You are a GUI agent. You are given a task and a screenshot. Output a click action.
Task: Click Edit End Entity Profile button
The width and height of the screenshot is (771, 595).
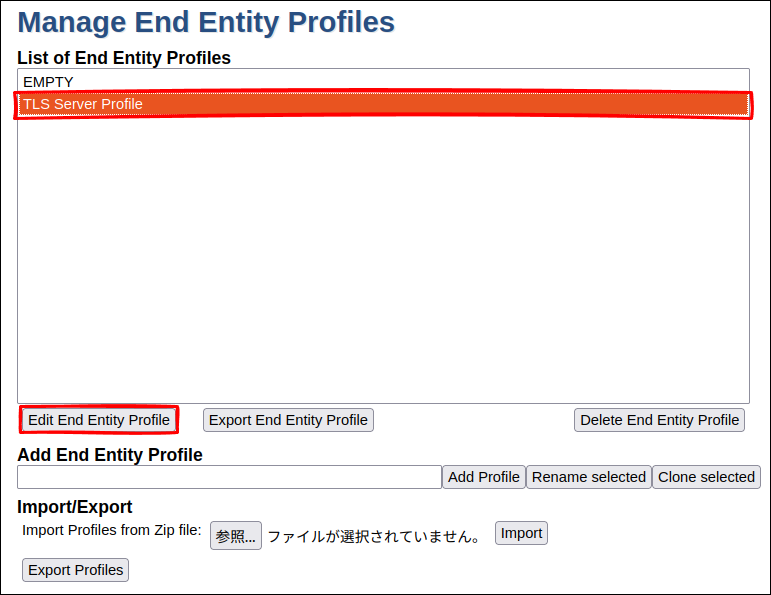coord(99,420)
